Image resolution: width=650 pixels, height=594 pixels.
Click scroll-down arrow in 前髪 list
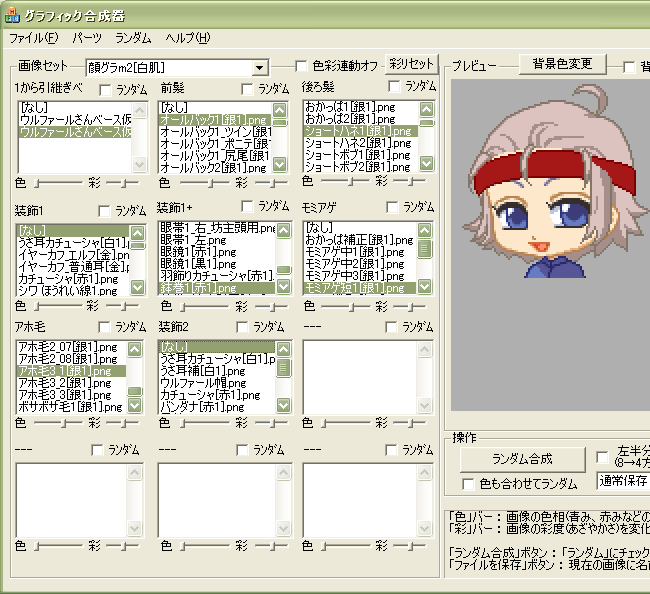(x=280, y=164)
